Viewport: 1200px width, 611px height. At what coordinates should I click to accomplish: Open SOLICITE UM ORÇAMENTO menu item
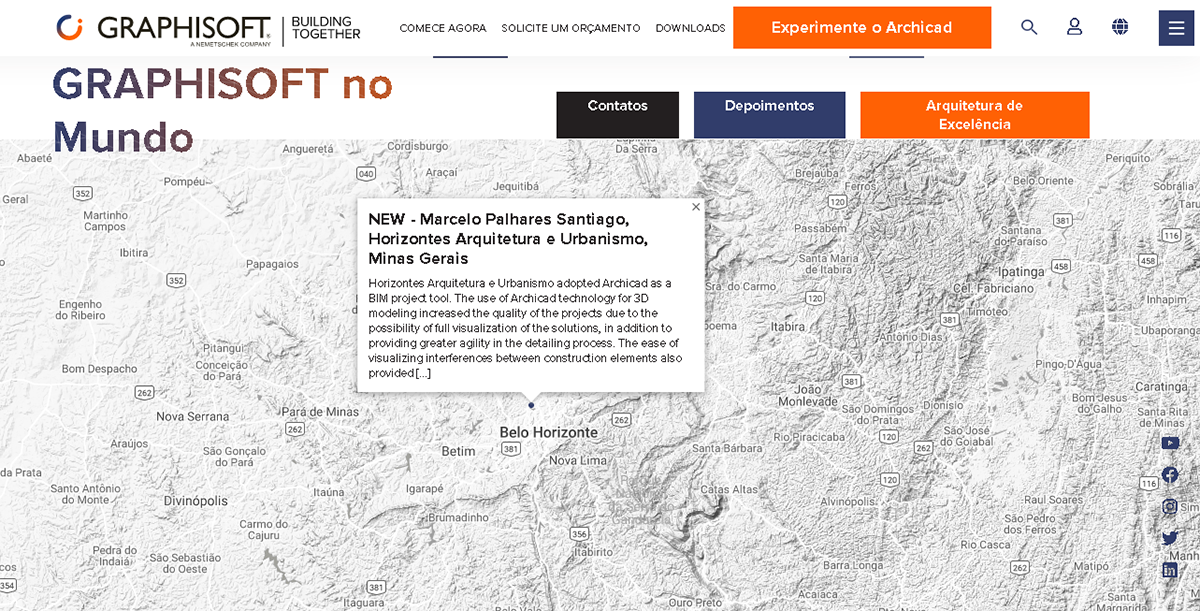click(x=571, y=28)
